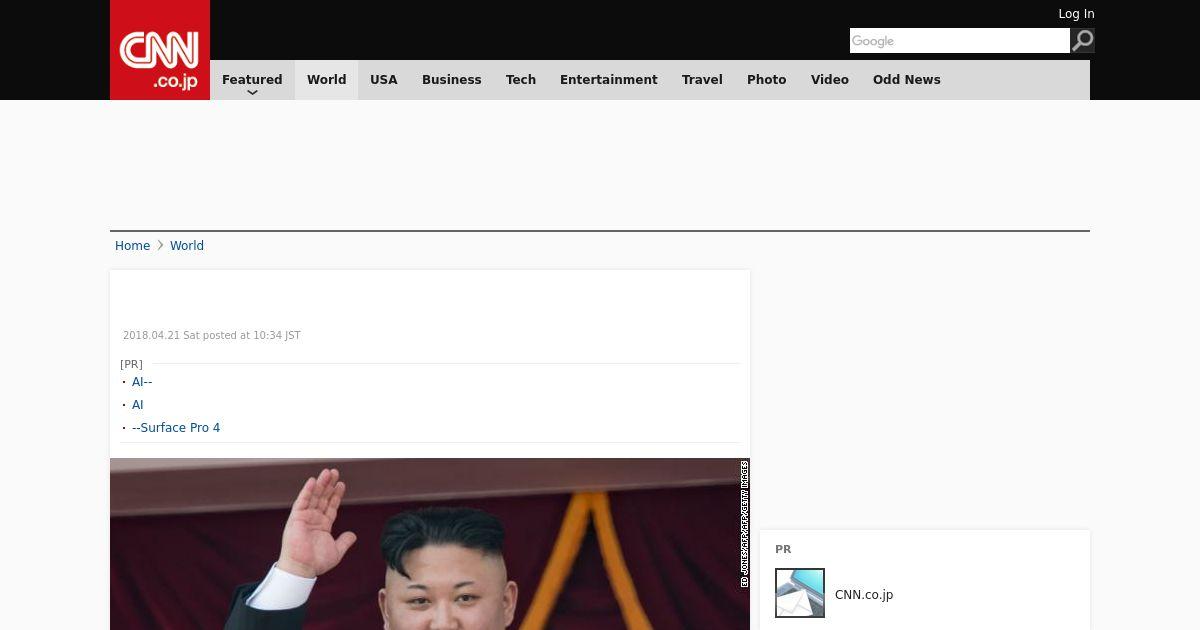Go to the Business section
Viewport: 1200px width, 630px height.
pyautogui.click(x=452, y=80)
